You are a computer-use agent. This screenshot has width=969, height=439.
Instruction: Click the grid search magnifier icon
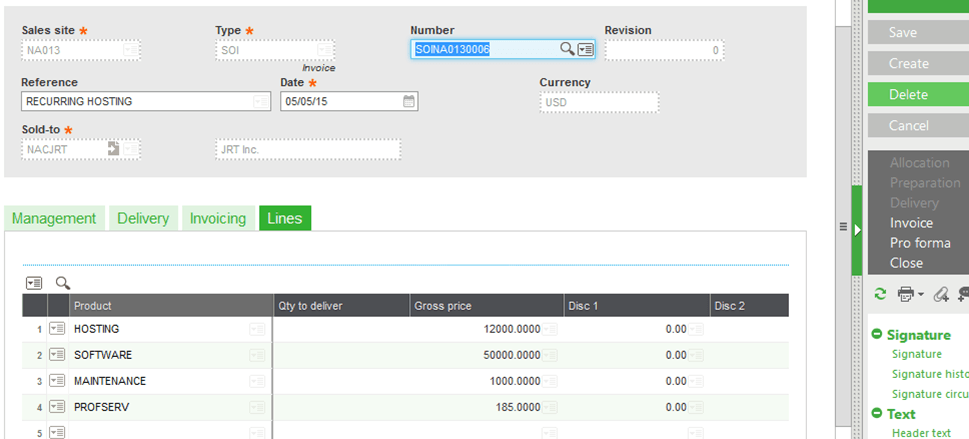pyautogui.click(x=62, y=283)
